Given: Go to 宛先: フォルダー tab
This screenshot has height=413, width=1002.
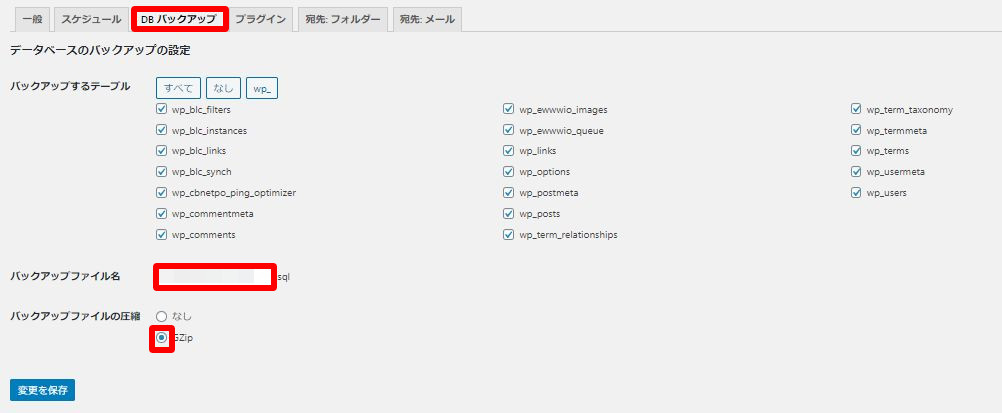Looking at the screenshot, I should tap(343, 19).
